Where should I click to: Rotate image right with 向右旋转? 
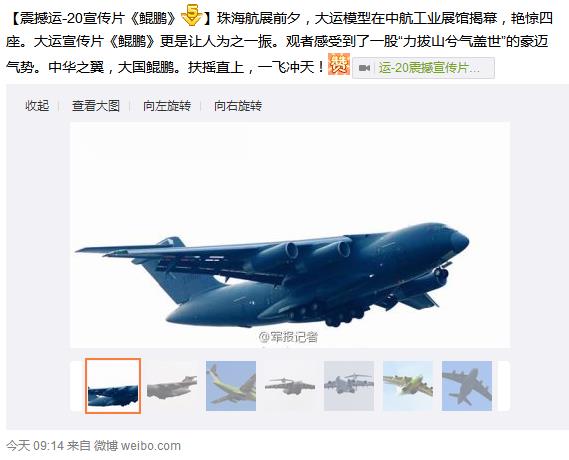click(x=238, y=106)
